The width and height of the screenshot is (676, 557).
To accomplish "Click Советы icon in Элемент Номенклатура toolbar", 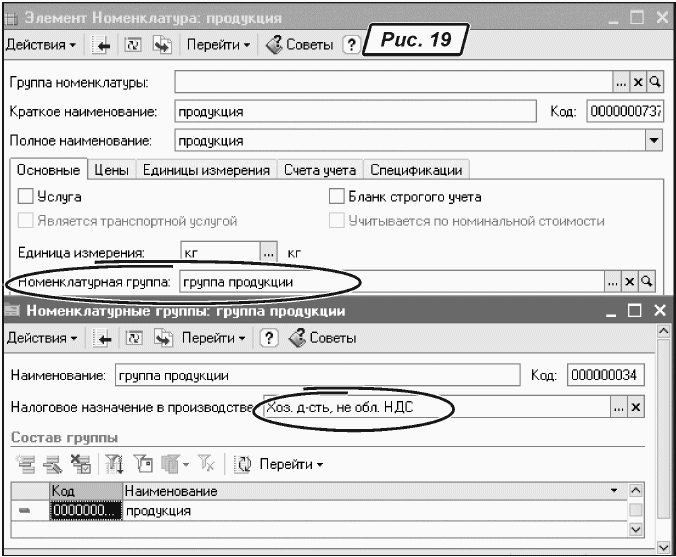I will pos(274,45).
